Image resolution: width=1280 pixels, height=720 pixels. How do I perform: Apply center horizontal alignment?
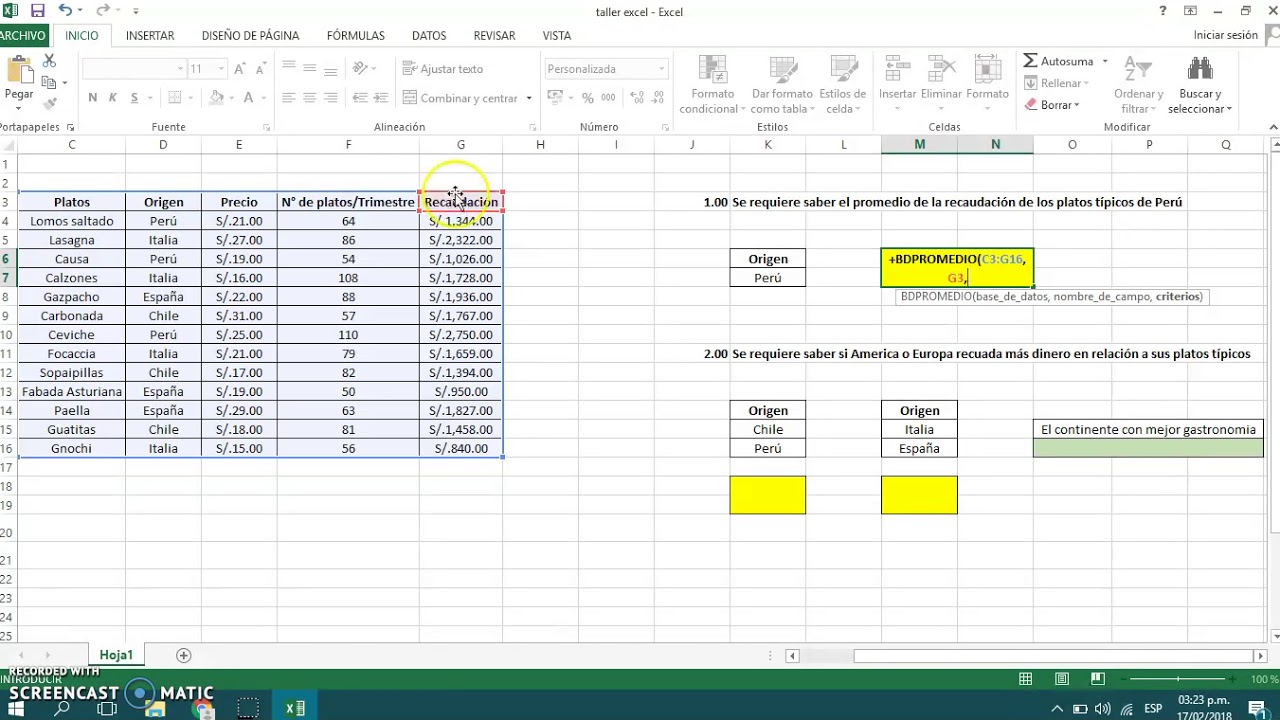(x=309, y=98)
